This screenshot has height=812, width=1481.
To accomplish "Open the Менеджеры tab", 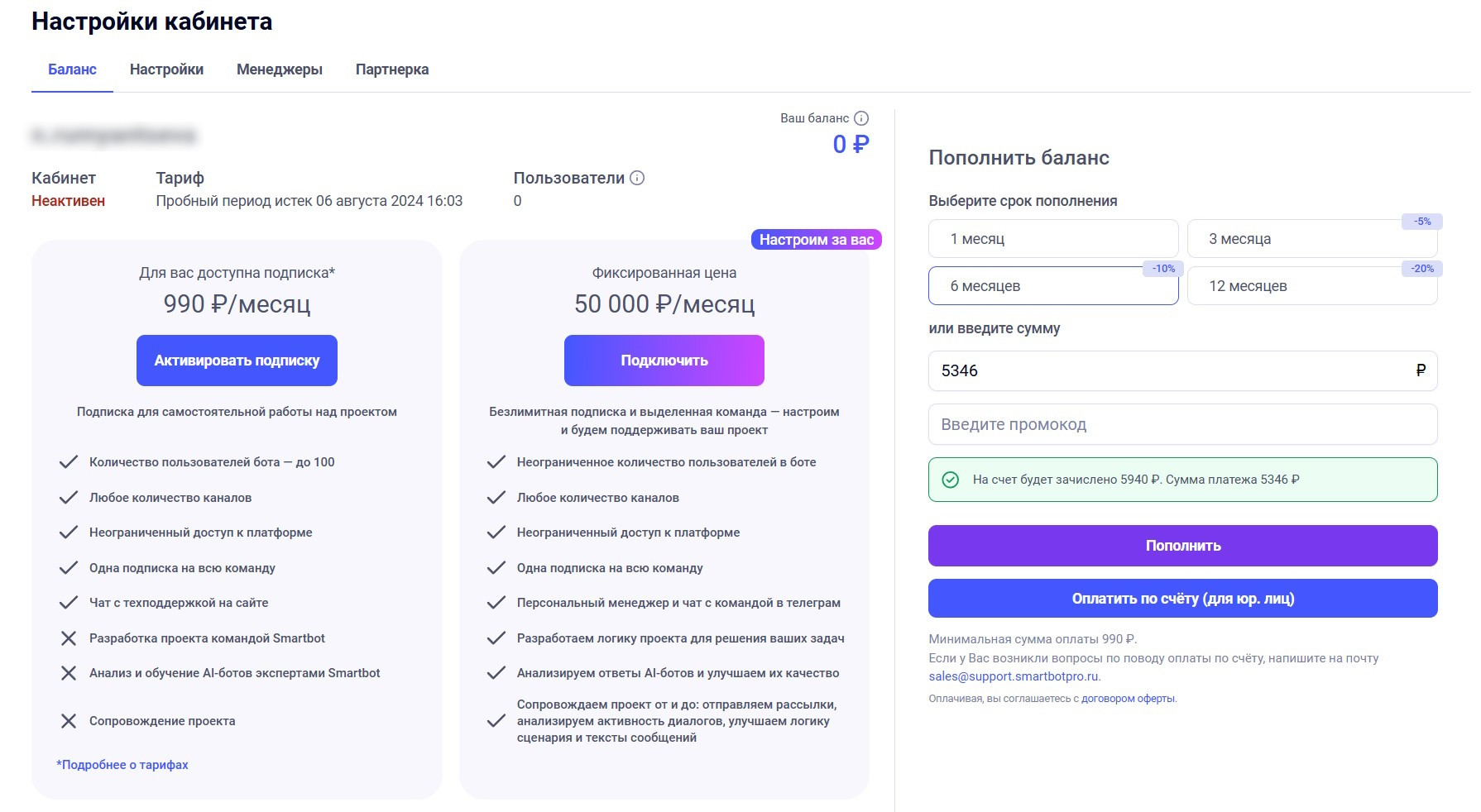I will point(280,69).
